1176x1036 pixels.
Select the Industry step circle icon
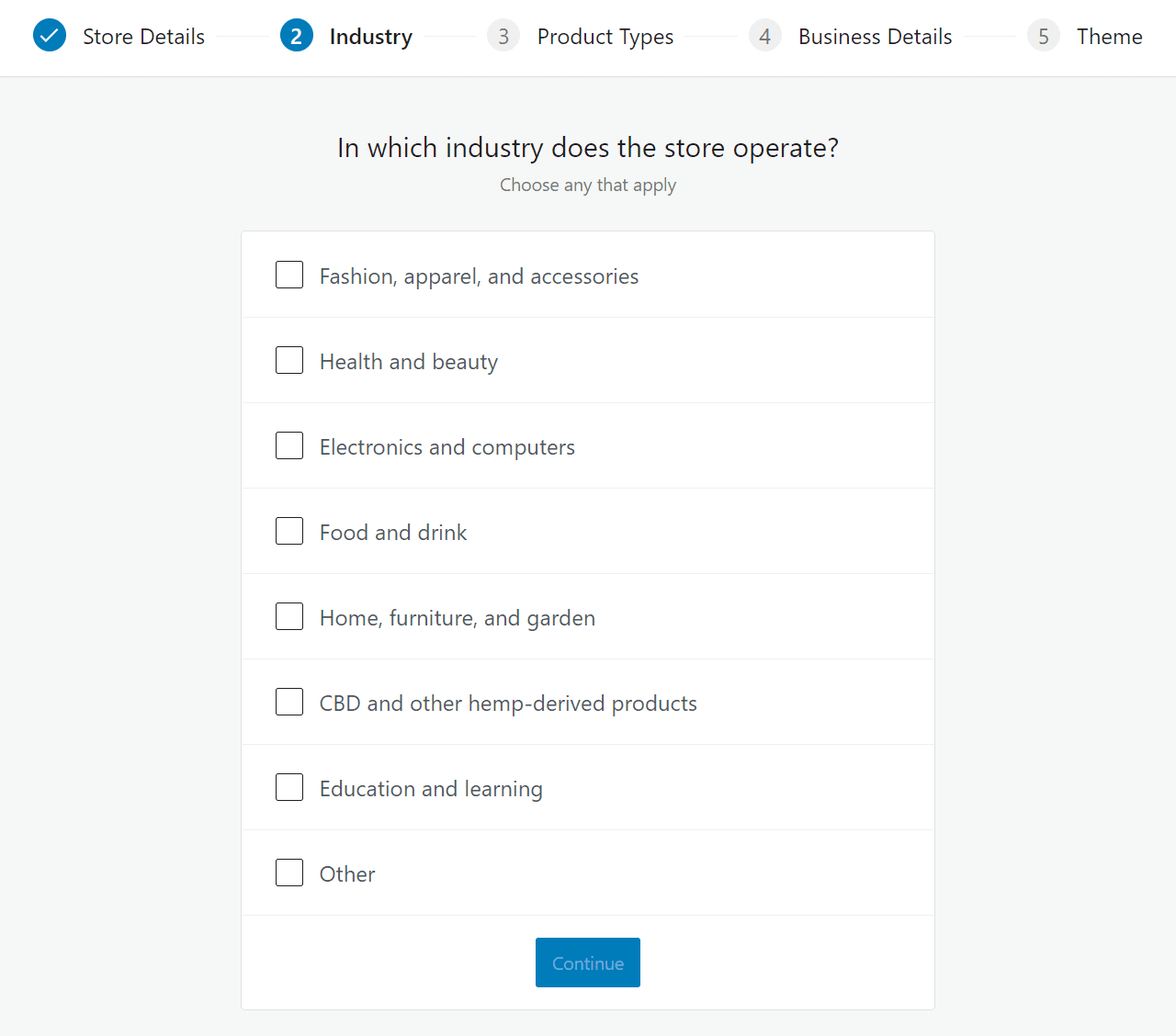[x=296, y=35]
